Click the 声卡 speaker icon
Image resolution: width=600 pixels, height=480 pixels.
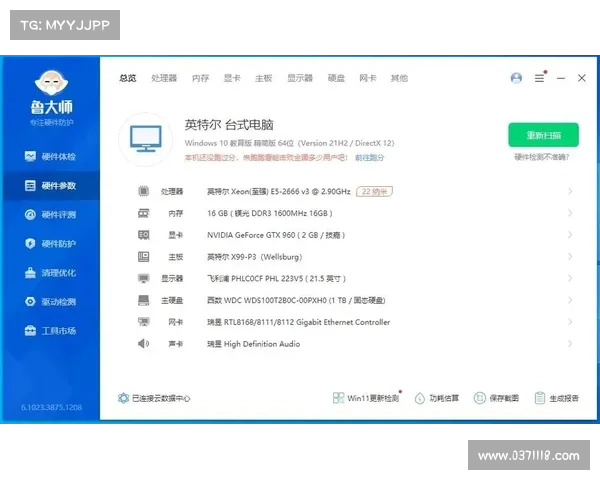coord(143,344)
